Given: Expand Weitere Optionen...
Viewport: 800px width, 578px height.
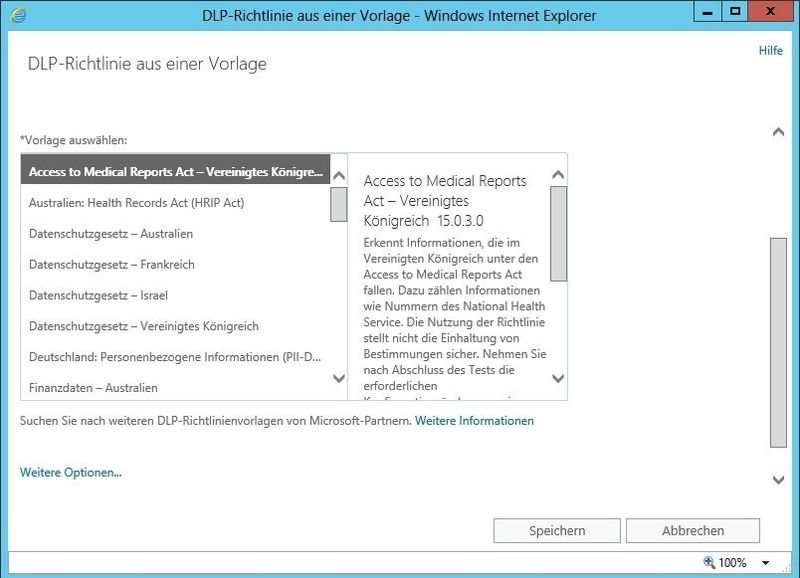Looking at the screenshot, I should tap(71, 472).
